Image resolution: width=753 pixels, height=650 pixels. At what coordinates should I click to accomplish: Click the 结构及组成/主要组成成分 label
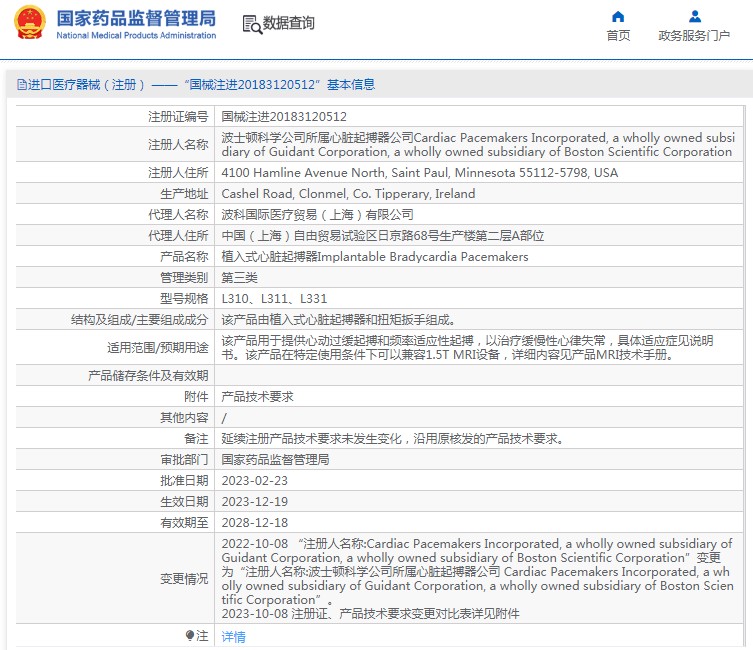[139, 320]
